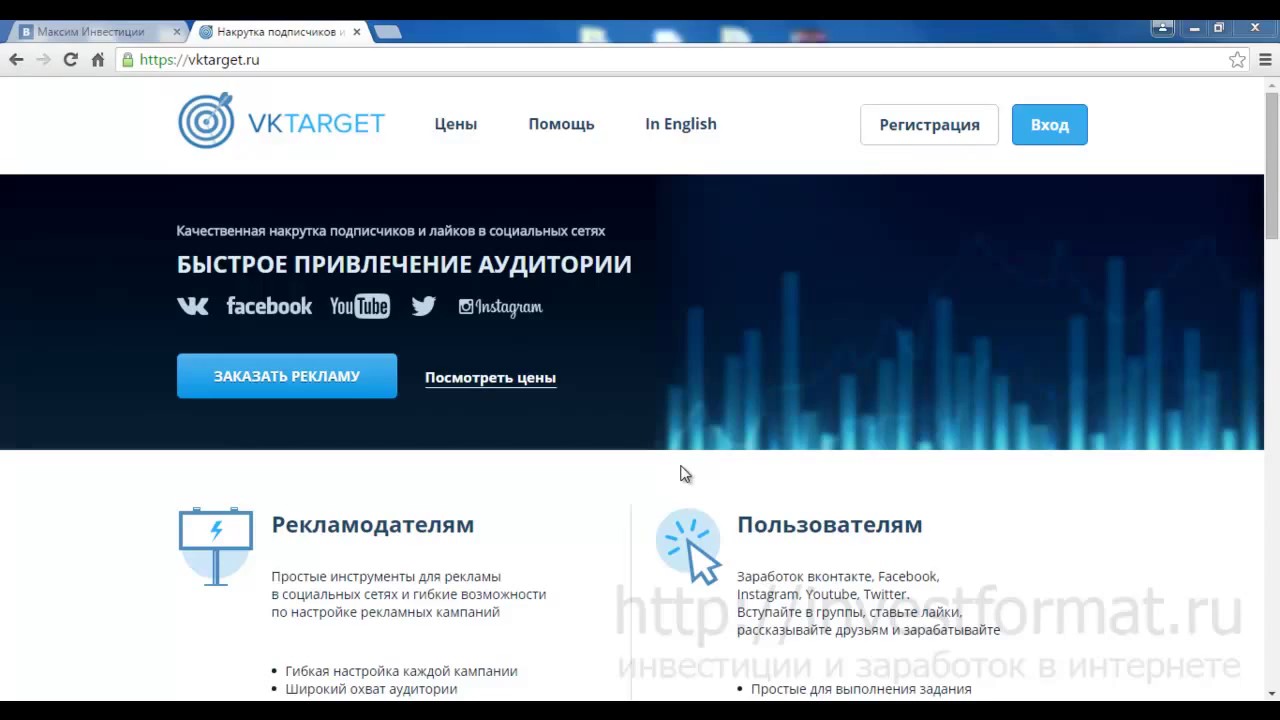The width and height of the screenshot is (1280, 720).
Task: Click text БЫСТРОЕ ПРИВЛЕЧЕНИЕ АУДИТОРИИ
Action: [x=404, y=264]
